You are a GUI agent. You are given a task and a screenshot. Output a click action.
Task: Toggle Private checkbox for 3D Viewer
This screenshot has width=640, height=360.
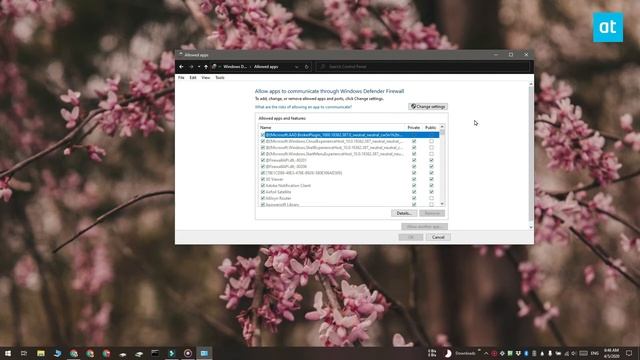[414, 179]
